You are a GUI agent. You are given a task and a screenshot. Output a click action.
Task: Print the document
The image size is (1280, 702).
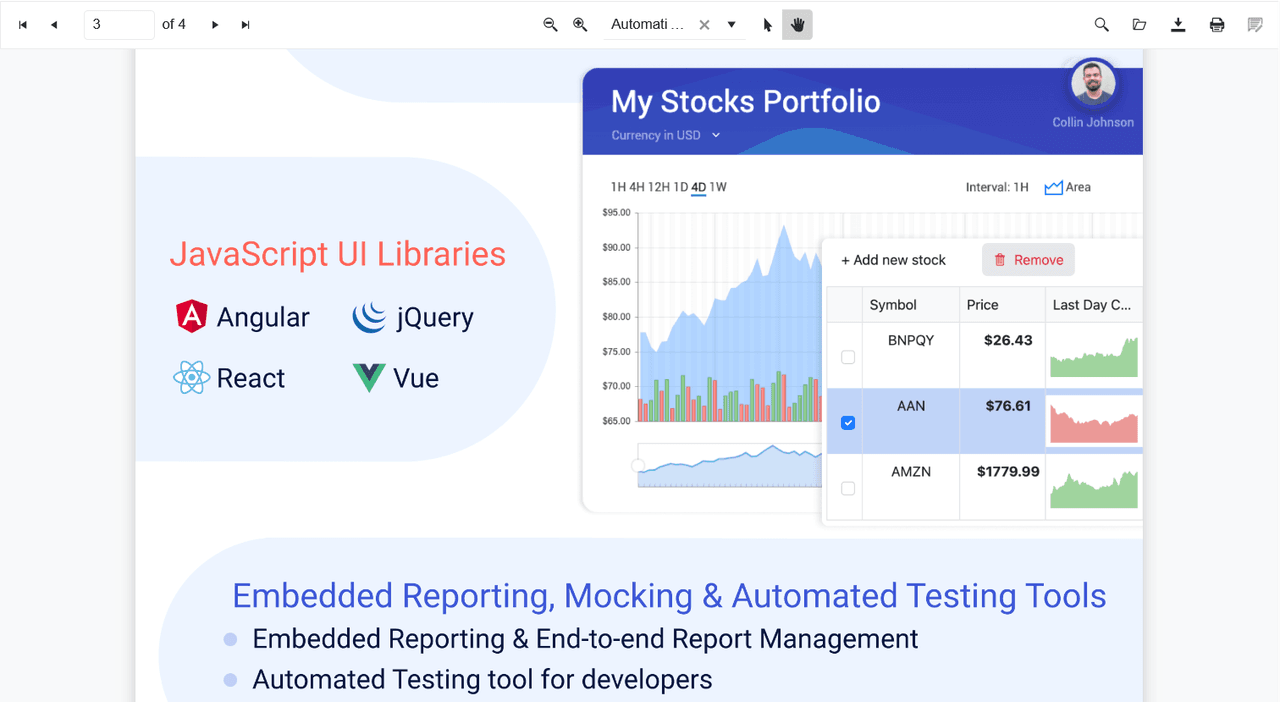click(1217, 25)
